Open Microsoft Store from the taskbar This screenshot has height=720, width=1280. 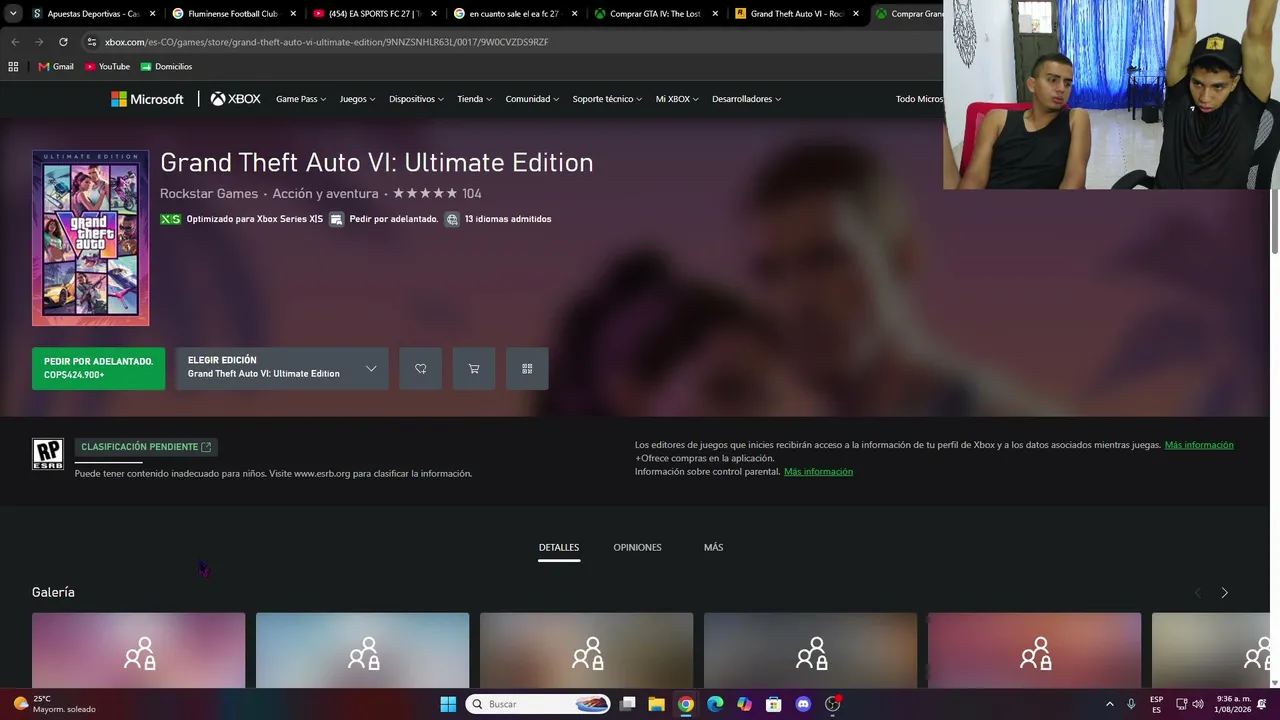pyautogui.click(x=773, y=704)
